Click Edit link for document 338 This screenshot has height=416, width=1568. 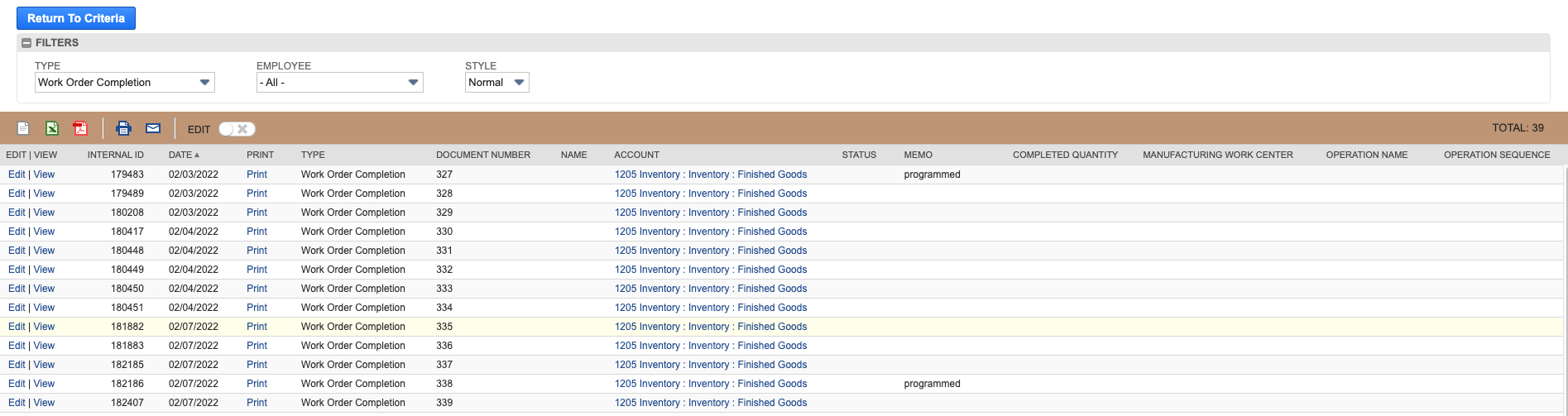tap(17, 384)
